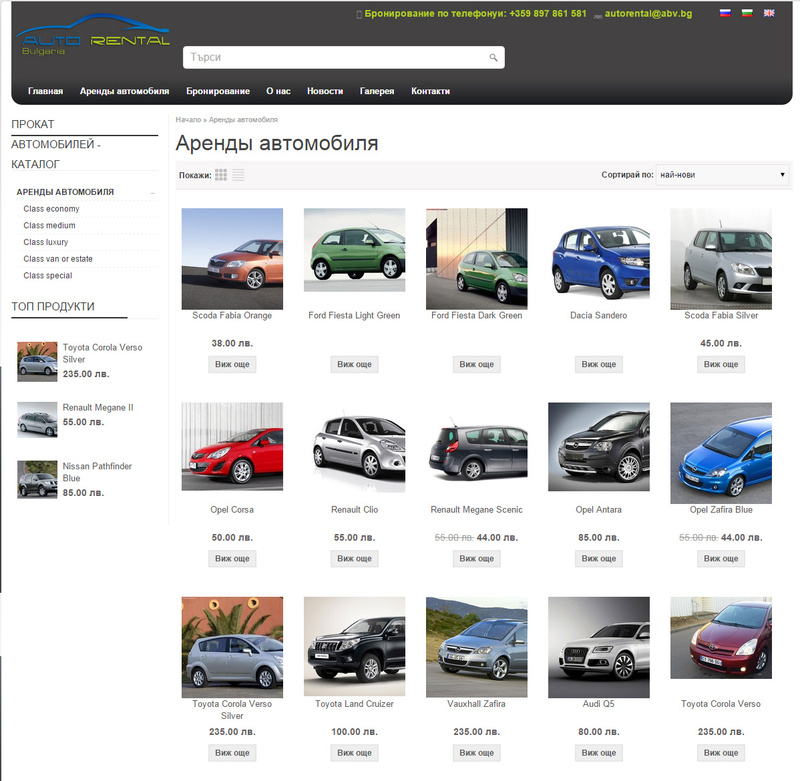Switch to list view icon
This screenshot has height=781, width=800.
click(238, 175)
